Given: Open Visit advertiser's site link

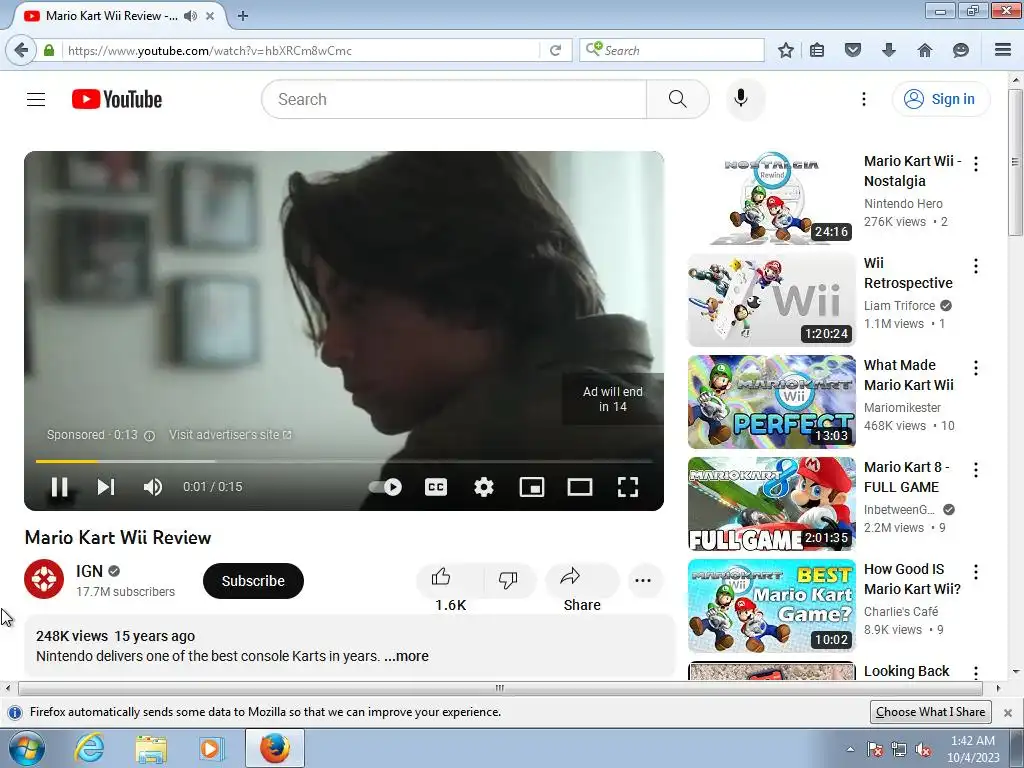Looking at the screenshot, I should [x=230, y=435].
